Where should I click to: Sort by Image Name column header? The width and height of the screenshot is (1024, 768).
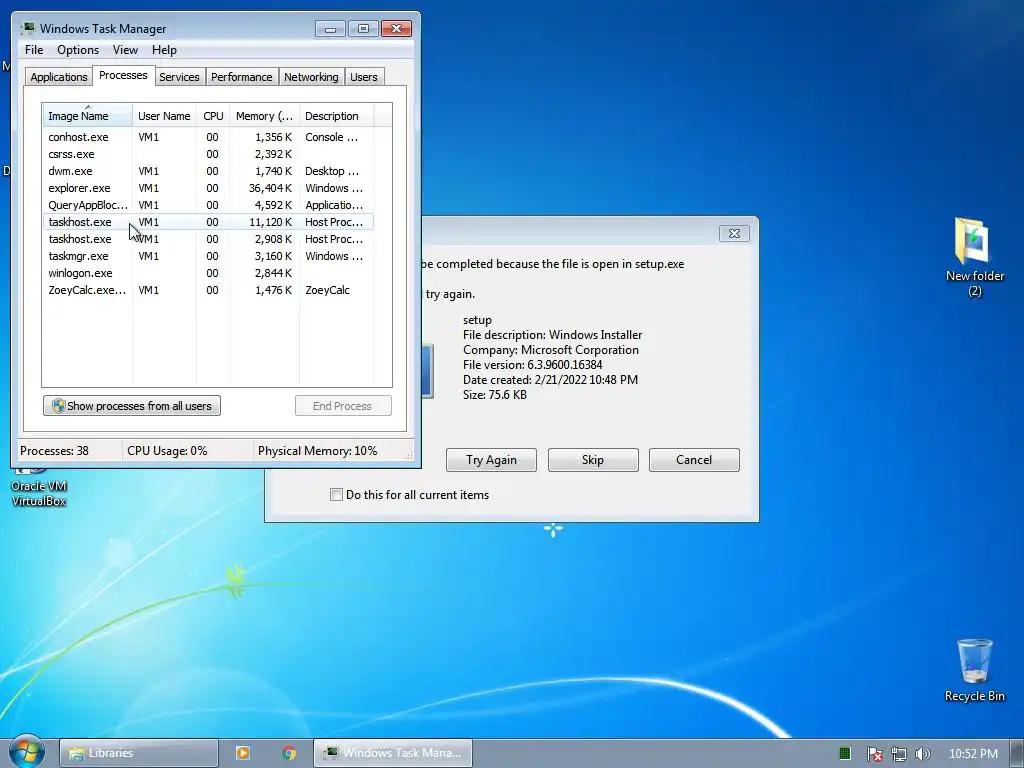pyautogui.click(x=88, y=116)
